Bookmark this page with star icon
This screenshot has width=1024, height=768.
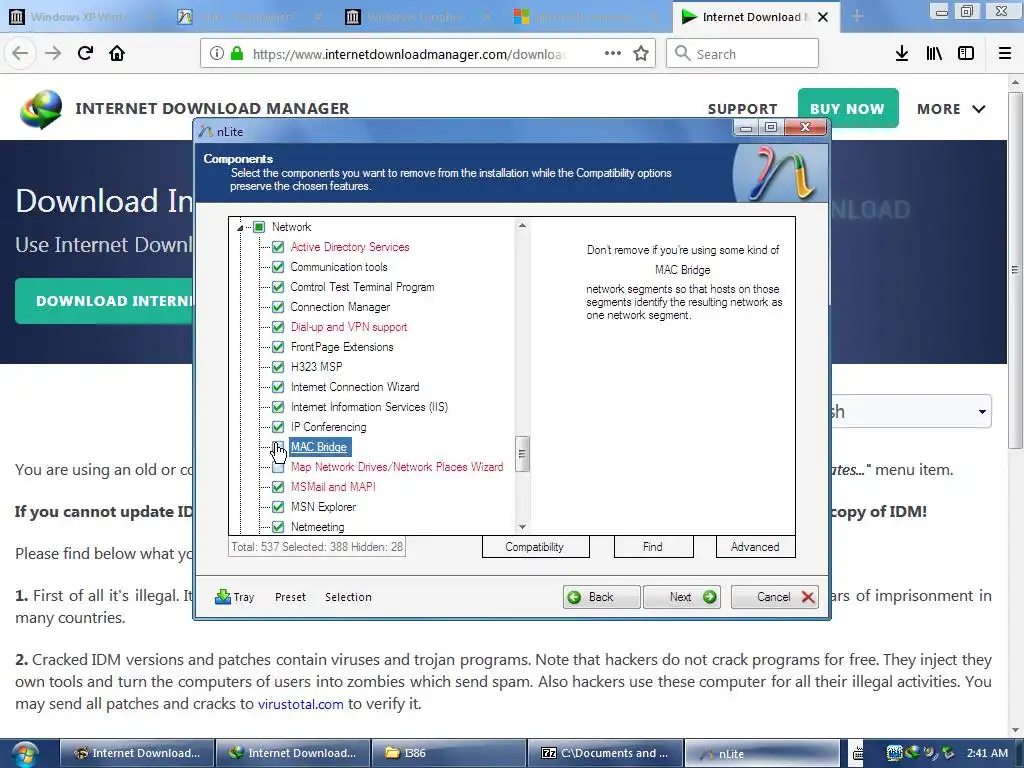click(x=641, y=54)
